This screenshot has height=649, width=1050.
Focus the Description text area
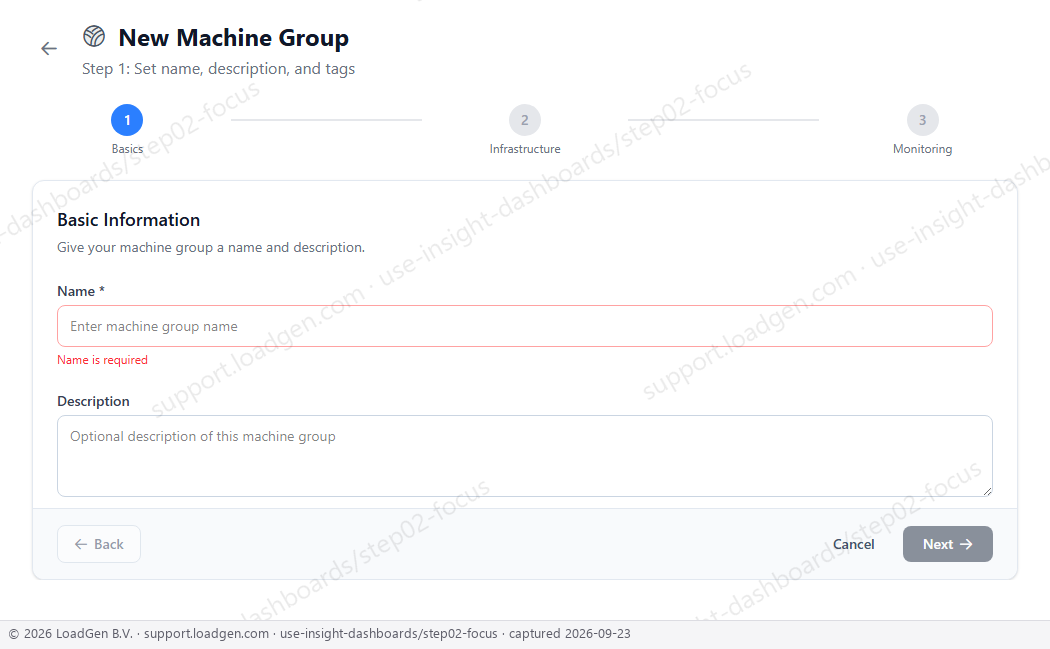525,456
